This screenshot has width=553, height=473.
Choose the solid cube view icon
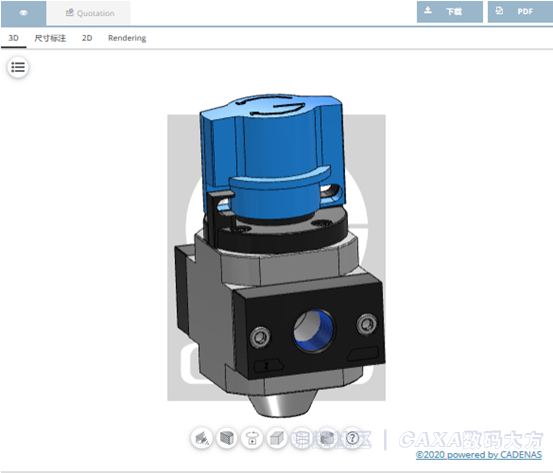point(277,438)
